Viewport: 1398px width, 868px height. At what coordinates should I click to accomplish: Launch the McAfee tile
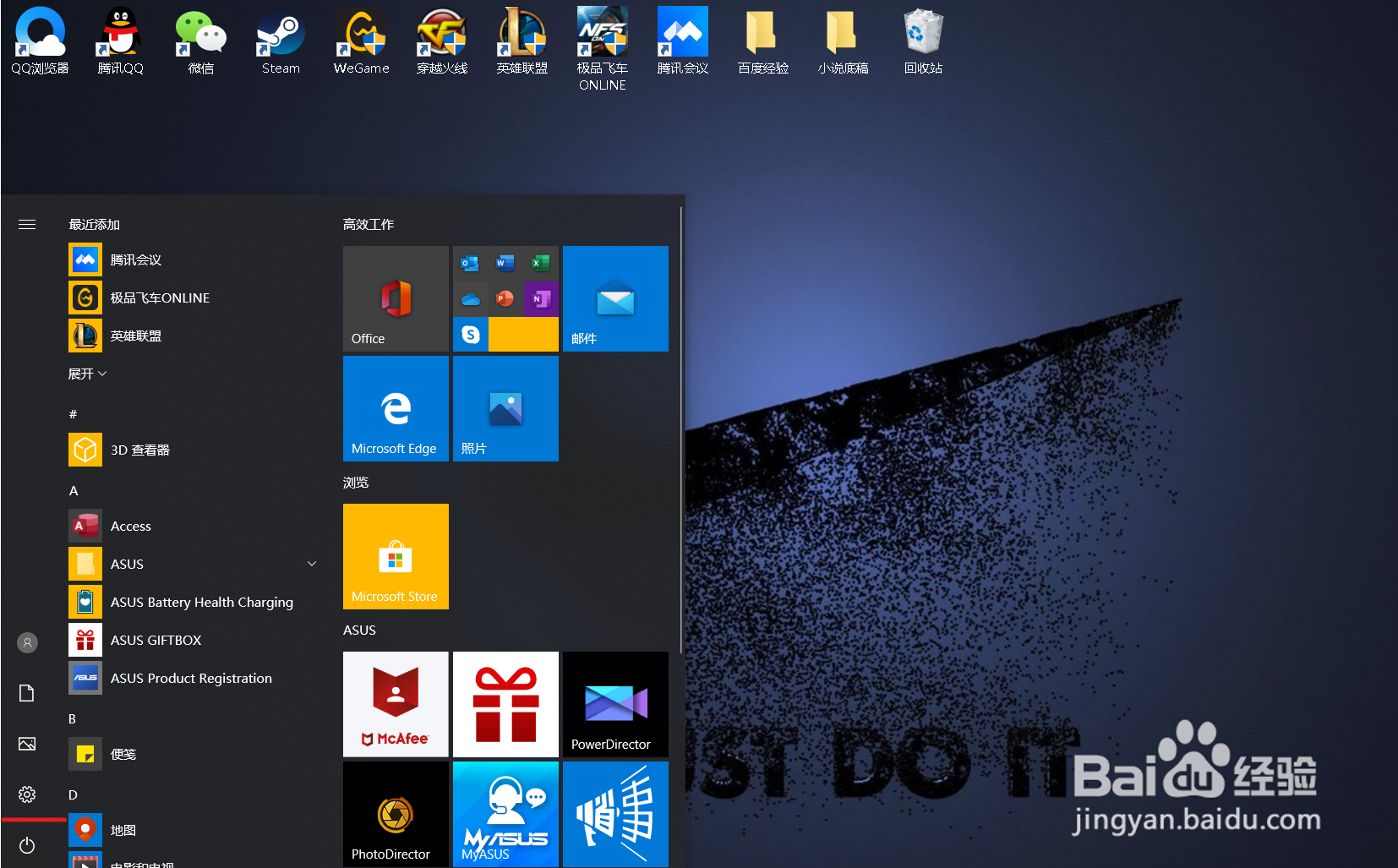pyautogui.click(x=396, y=704)
